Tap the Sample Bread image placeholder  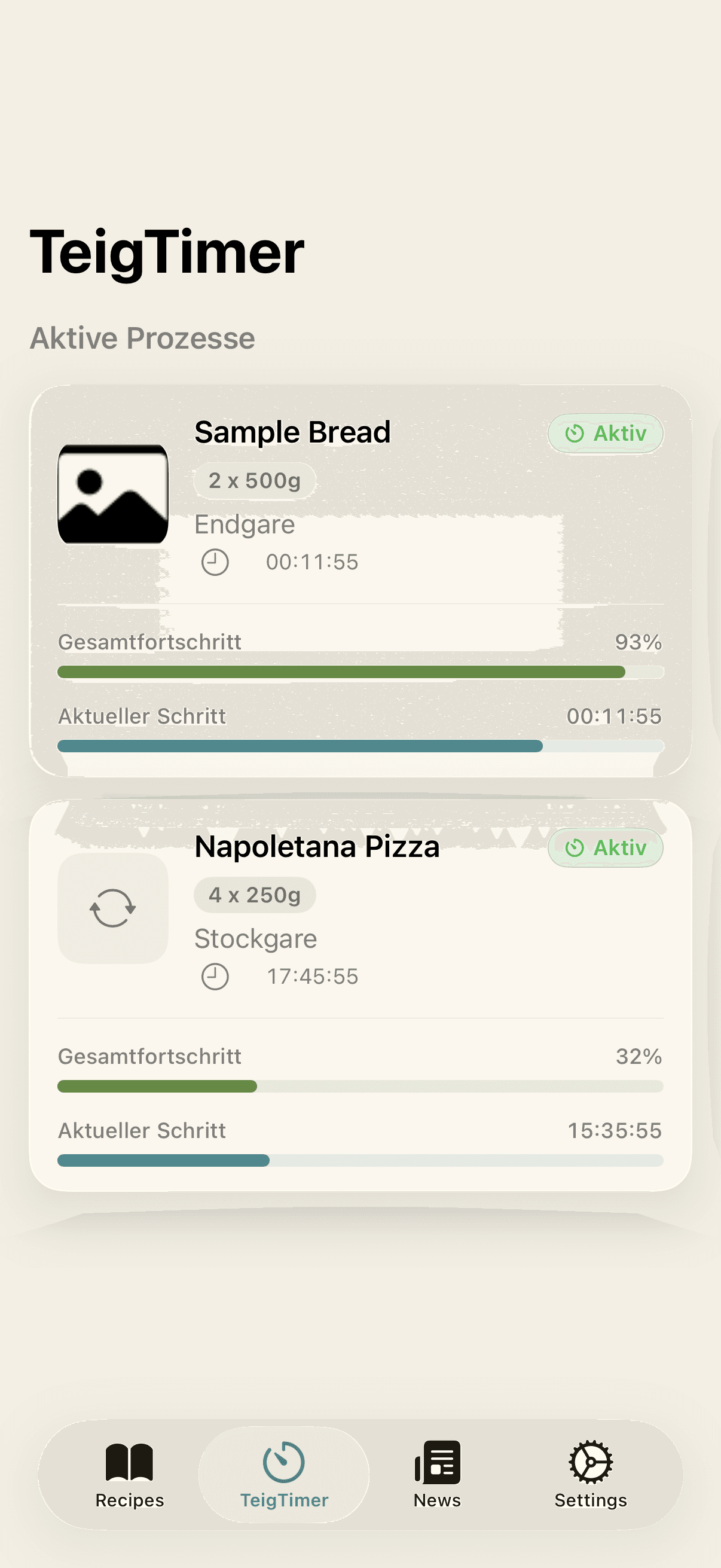112,493
